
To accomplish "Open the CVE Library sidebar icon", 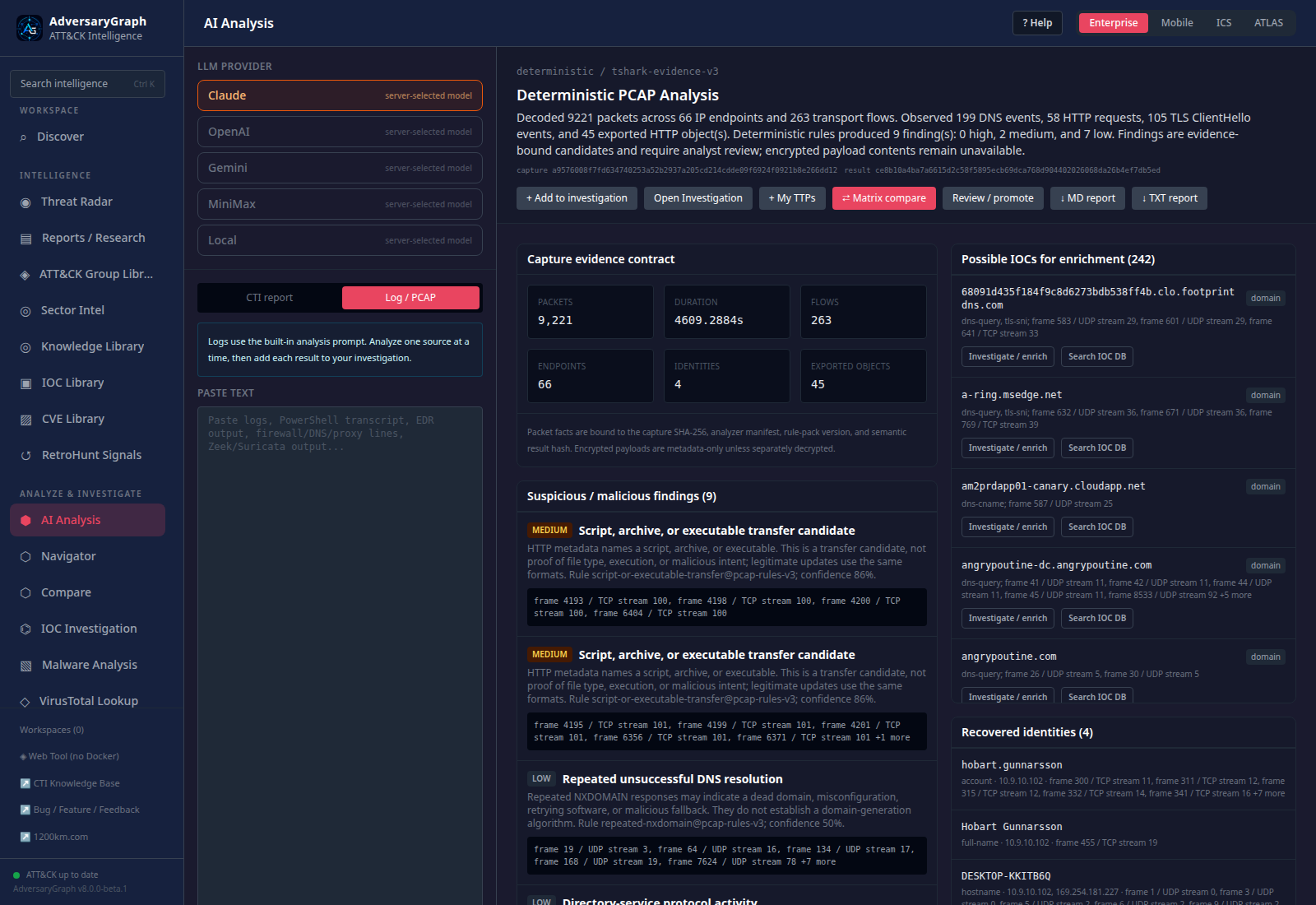I will 25,420.
